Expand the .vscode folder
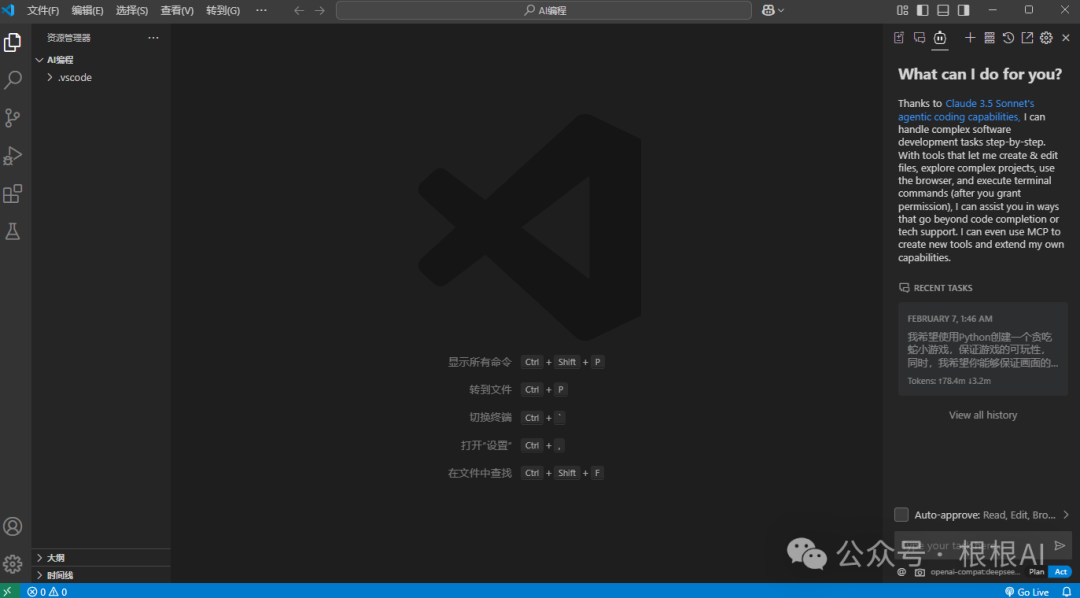 [x=101, y=77]
